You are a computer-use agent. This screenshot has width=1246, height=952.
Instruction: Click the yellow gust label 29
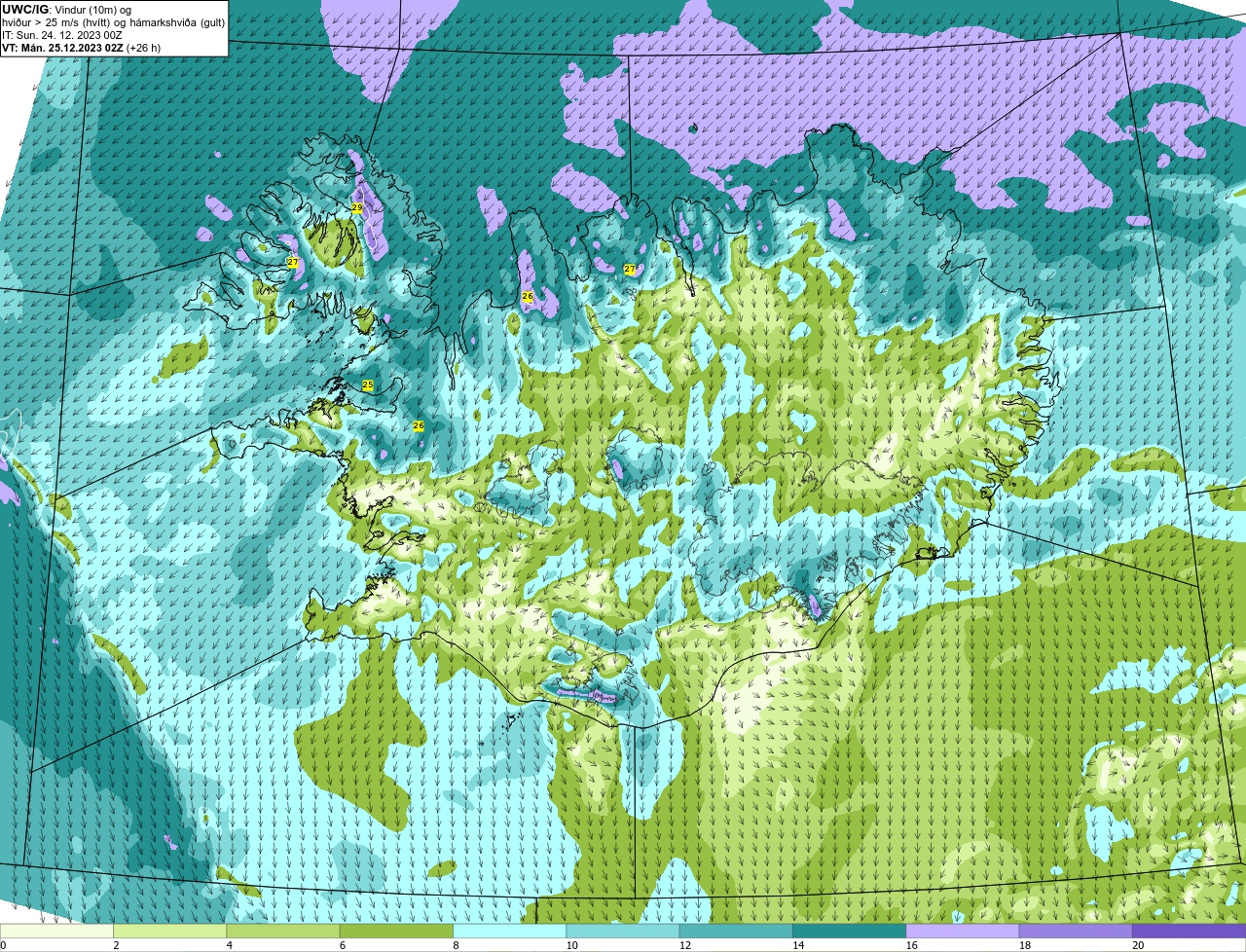(x=357, y=208)
